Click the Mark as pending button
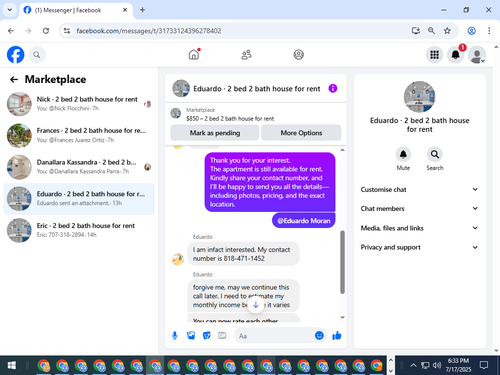The height and width of the screenshot is (375, 500). (x=215, y=133)
